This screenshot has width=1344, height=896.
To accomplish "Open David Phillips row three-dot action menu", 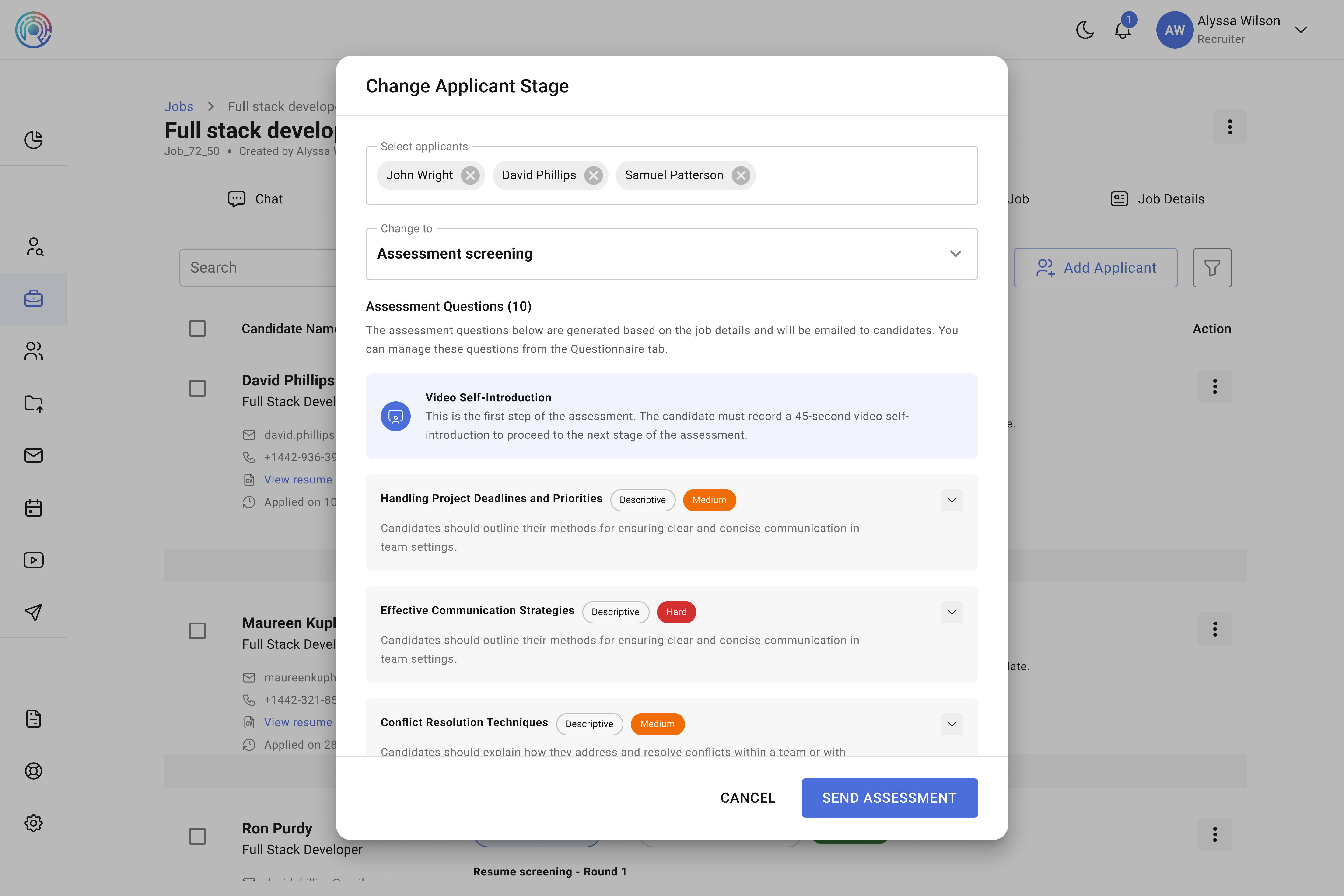I will 1215,386.
